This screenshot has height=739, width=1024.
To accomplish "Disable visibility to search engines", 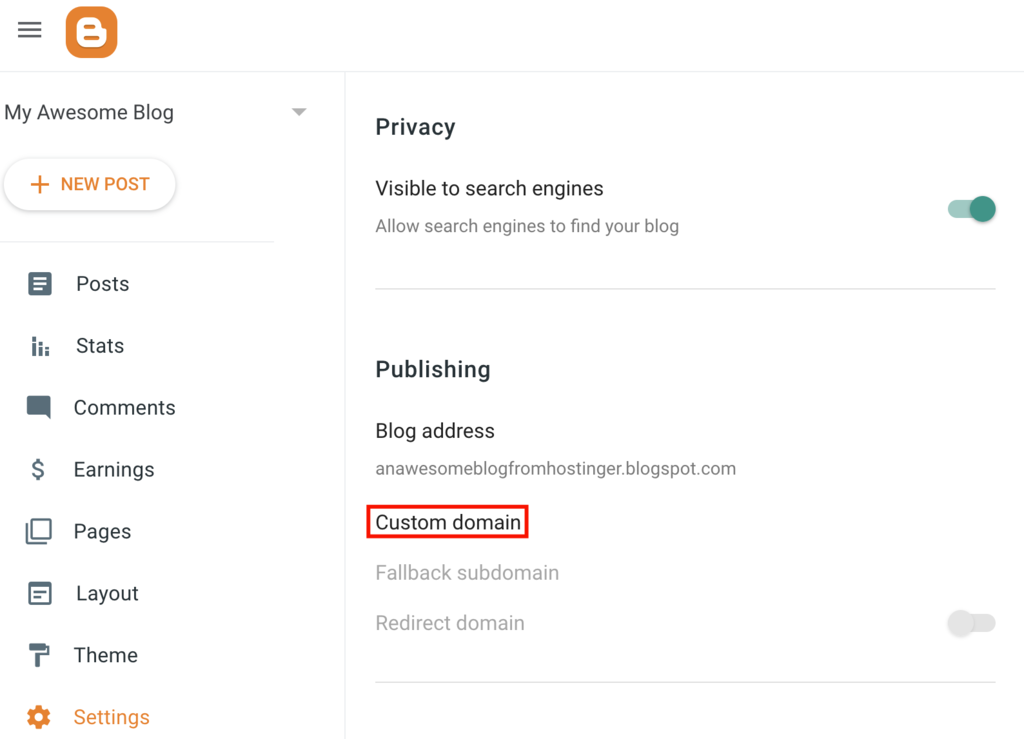I will (969, 209).
